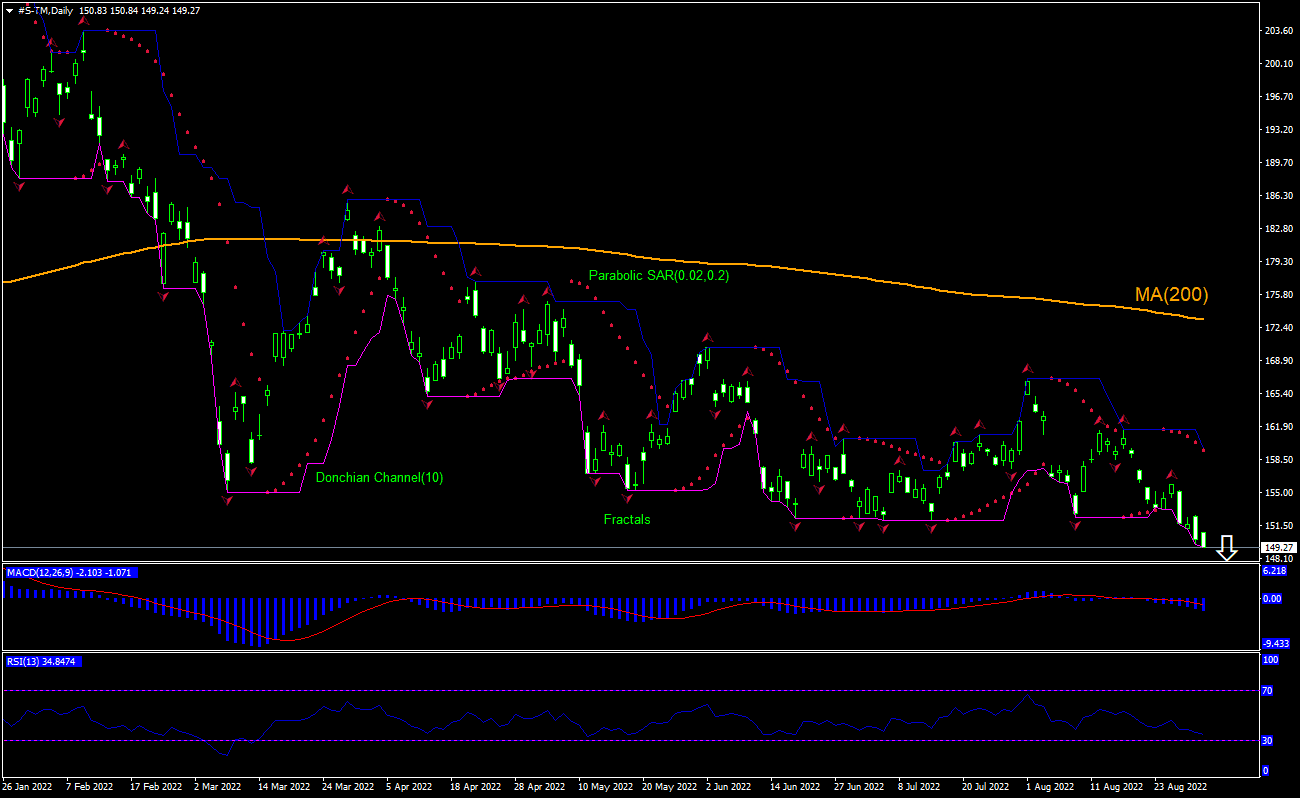
Task: Click the current price tag 149.27
Action: tap(1279, 548)
